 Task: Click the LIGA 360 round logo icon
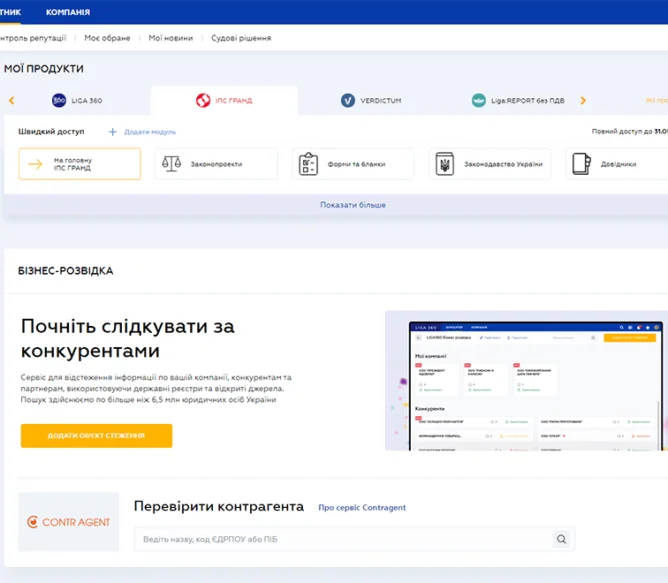coord(59,101)
